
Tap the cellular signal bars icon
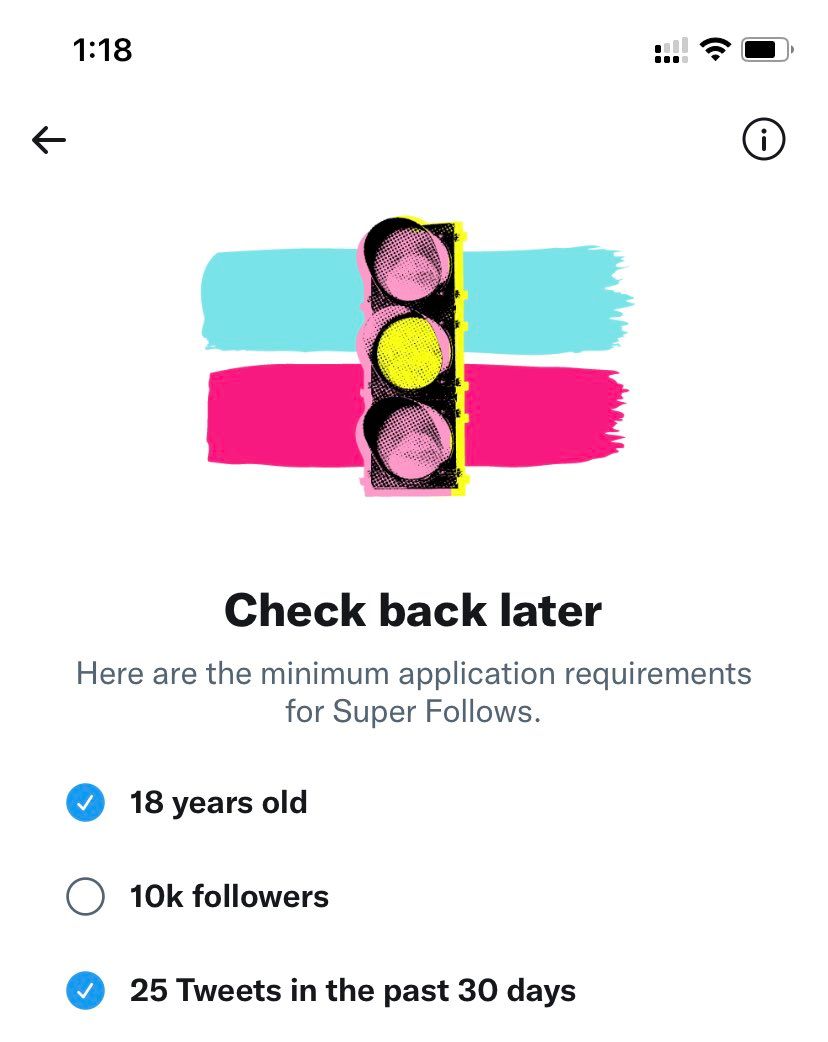click(x=671, y=50)
